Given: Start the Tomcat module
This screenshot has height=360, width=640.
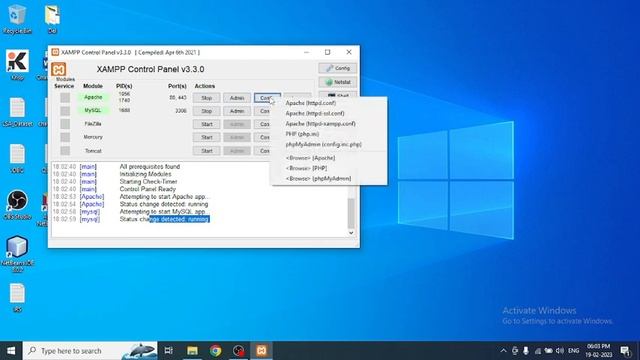Looking at the screenshot, I should (207, 151).
